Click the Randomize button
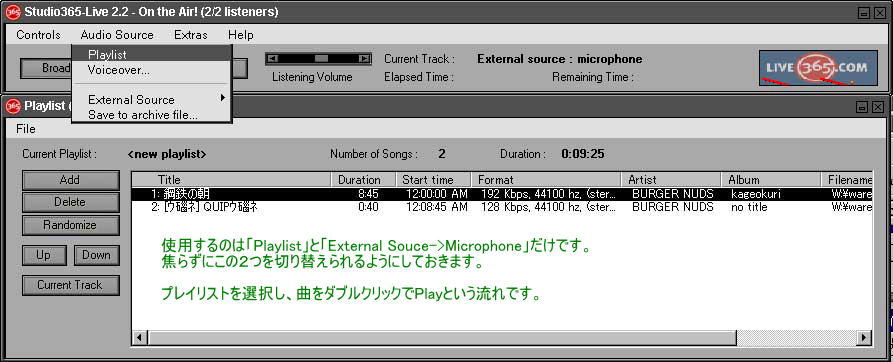Viewport: 893px width, 362px height. pos(71,225)
